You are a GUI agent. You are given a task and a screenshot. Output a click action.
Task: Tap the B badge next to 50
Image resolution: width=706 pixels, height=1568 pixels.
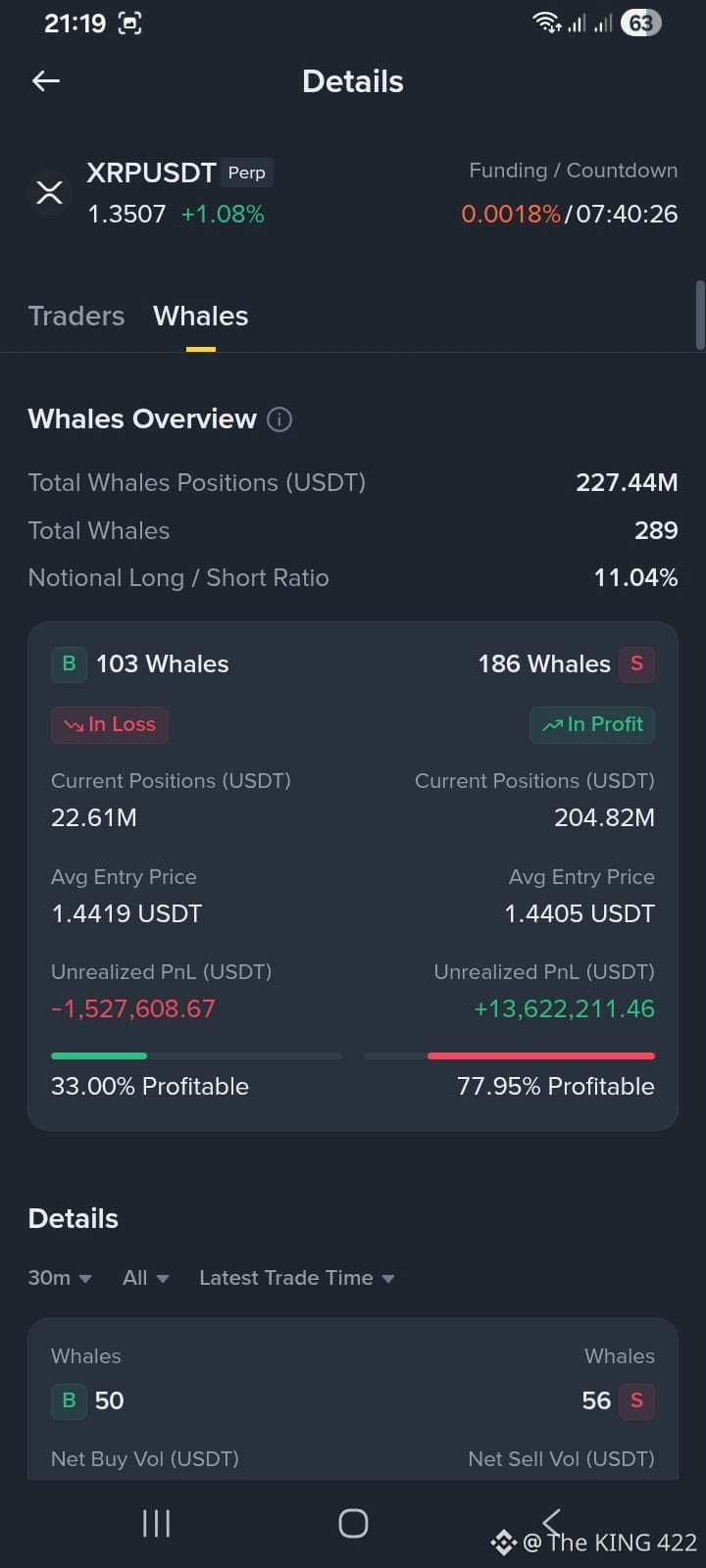69,1400
